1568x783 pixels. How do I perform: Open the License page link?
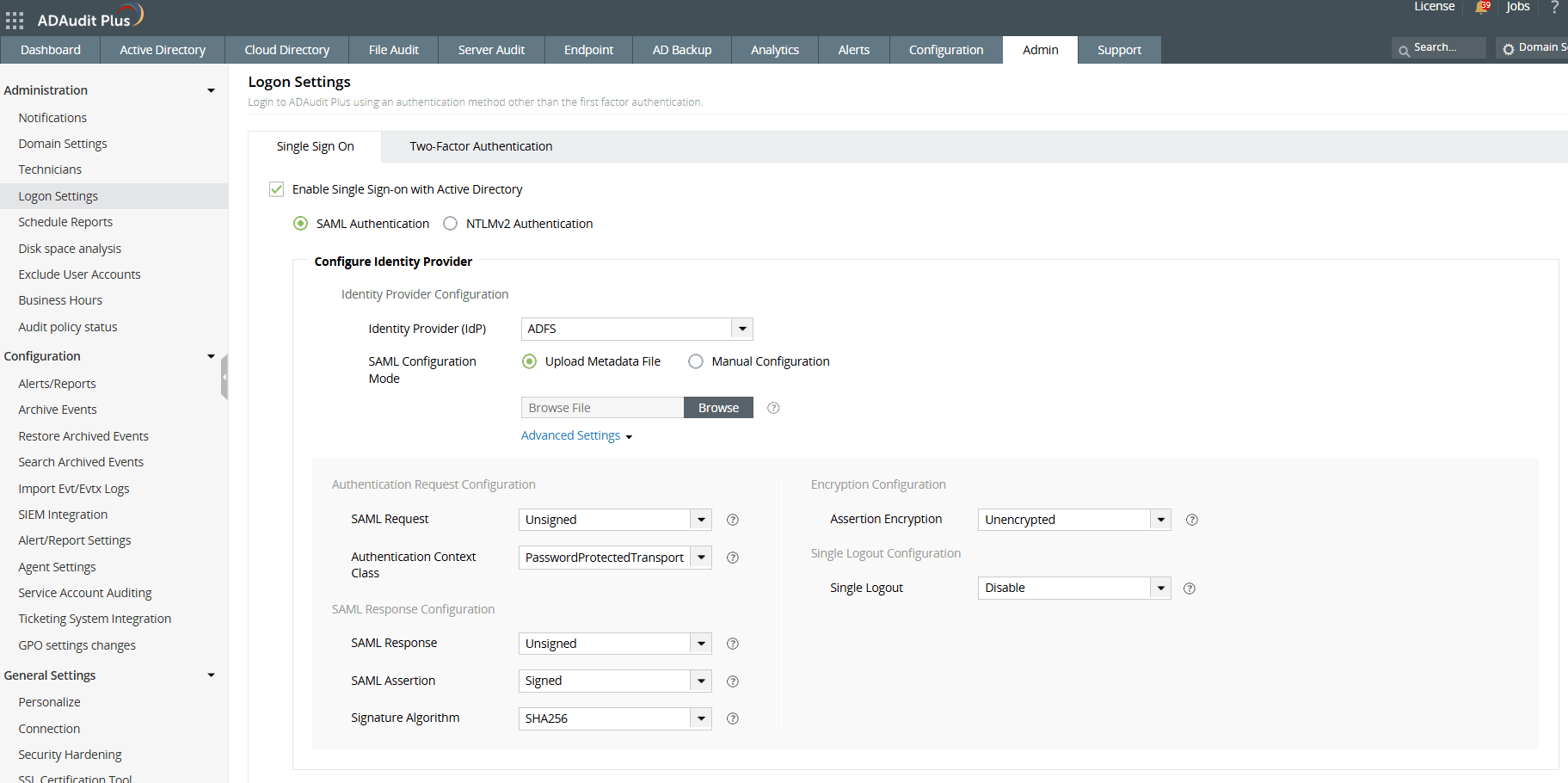point(1433,7)
